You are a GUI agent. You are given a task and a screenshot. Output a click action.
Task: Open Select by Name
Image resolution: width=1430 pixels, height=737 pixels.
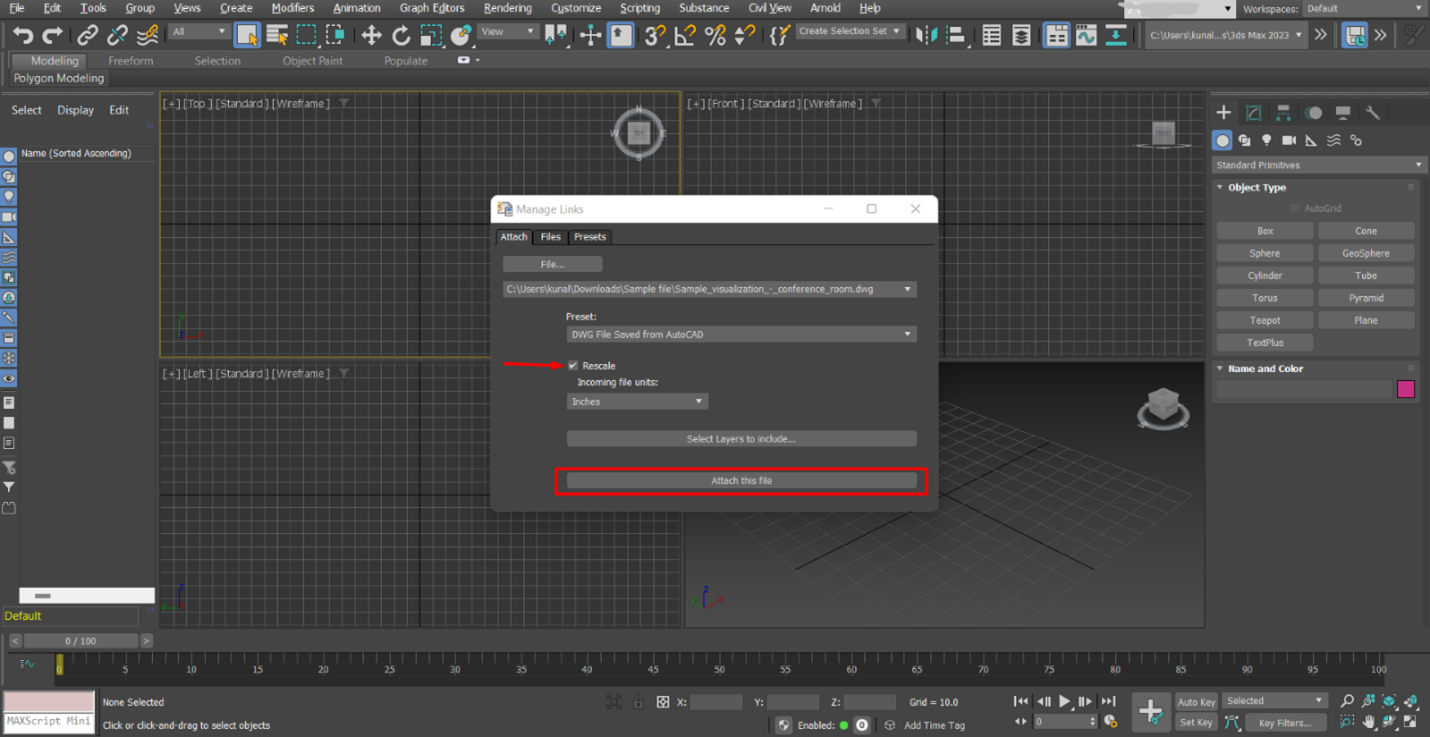[276, 34]
